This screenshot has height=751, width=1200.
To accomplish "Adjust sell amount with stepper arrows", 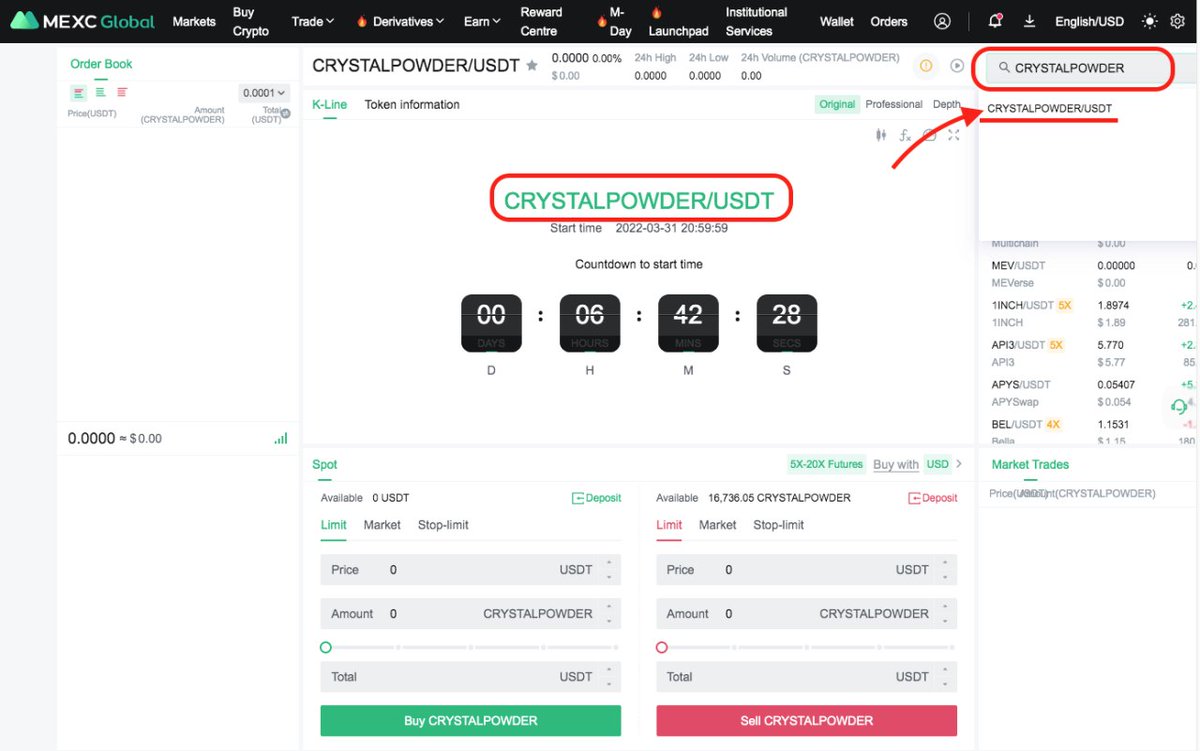I will tap(945, 614).
